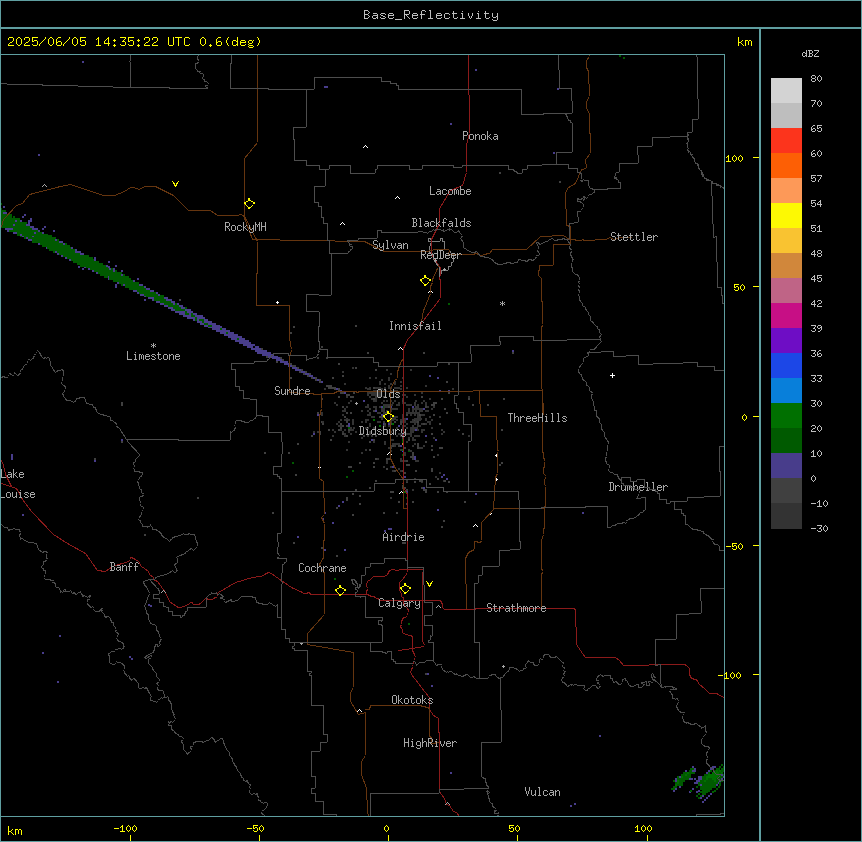This screenshot has height=842, width=862.
Task: Click the Olds label
Action: point(388,394)
